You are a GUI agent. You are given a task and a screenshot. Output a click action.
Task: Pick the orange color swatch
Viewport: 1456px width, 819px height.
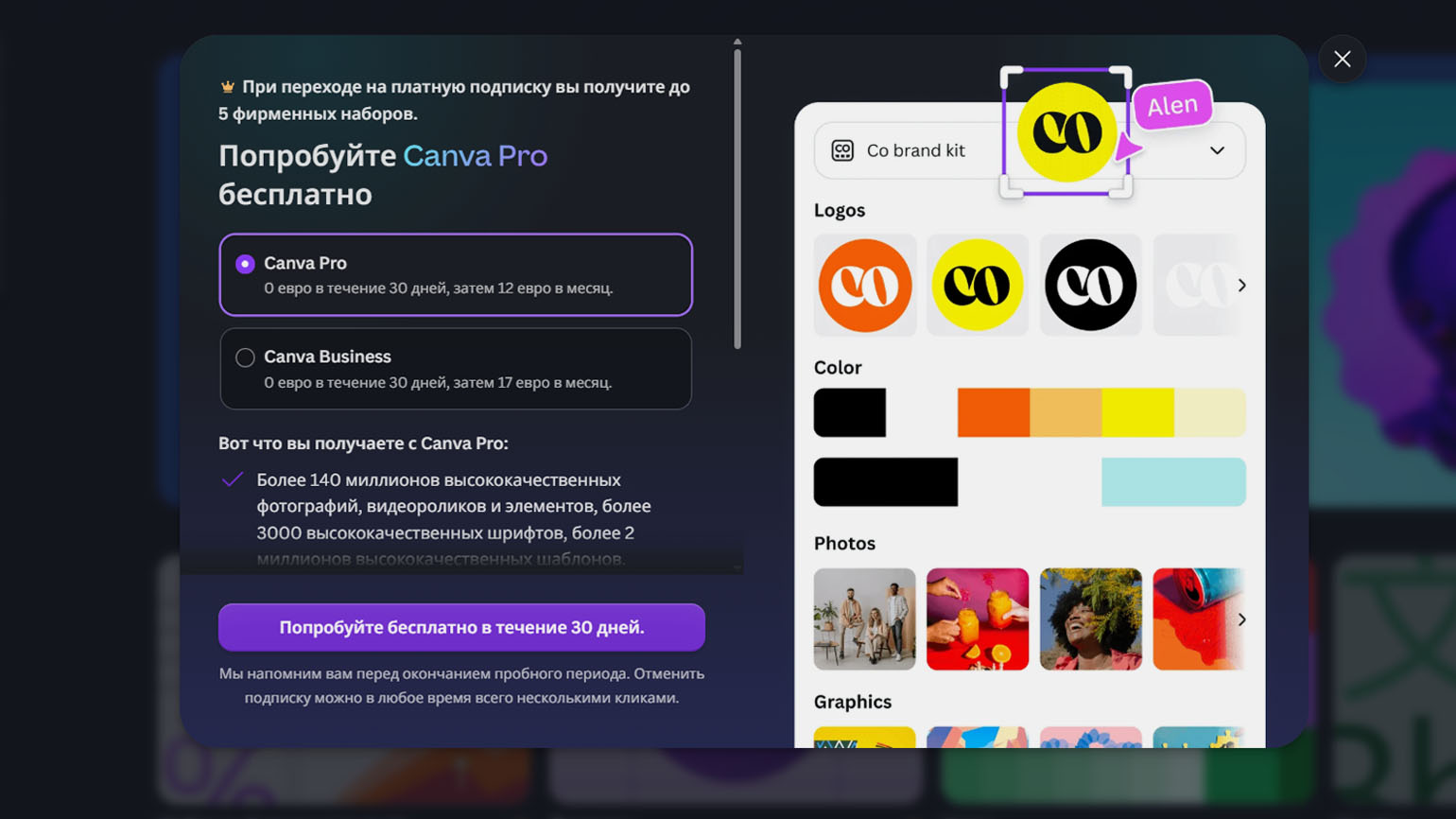point(994,412)
